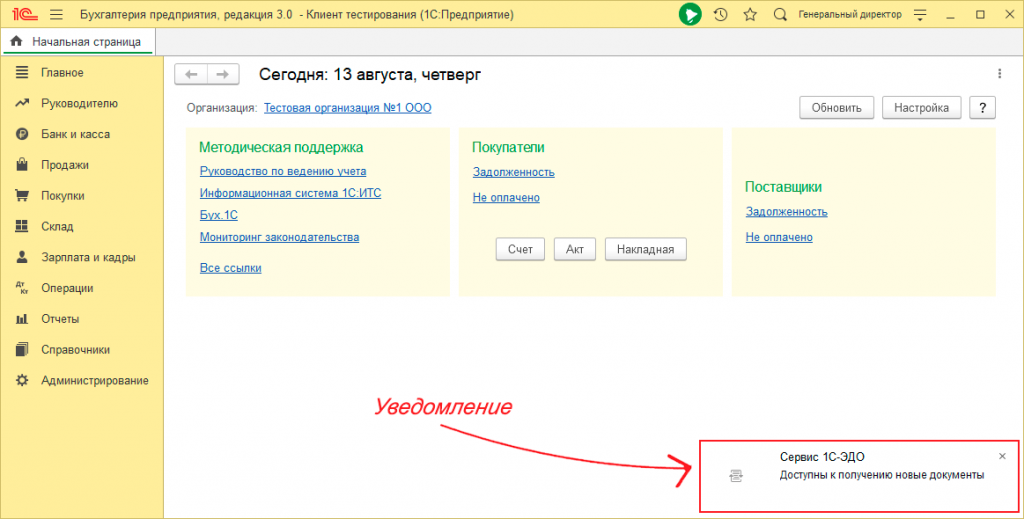This screenshot has width=1024, height=519.
Task: Open the Отчеты section
Action: tap(60, 319)
